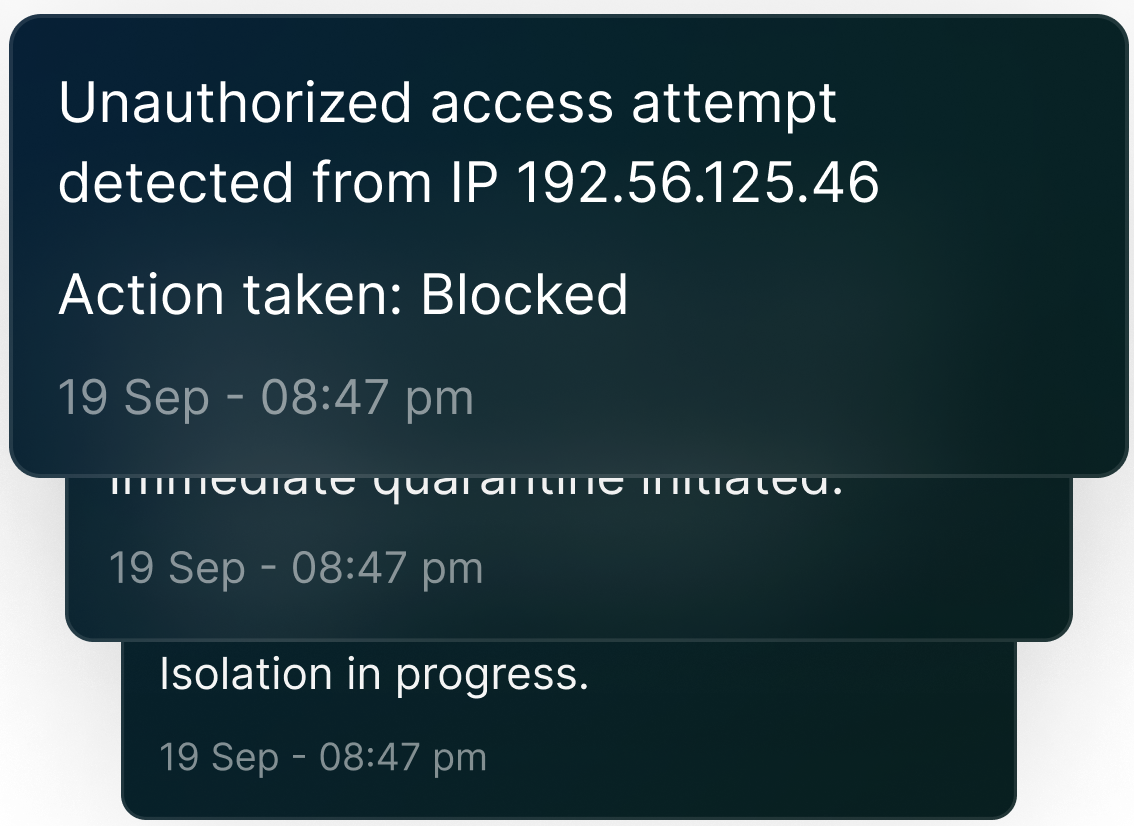Click the "Isolation in progress." text
The image size is (1134, 826).
pyautogui.click(x=374, y=675)
